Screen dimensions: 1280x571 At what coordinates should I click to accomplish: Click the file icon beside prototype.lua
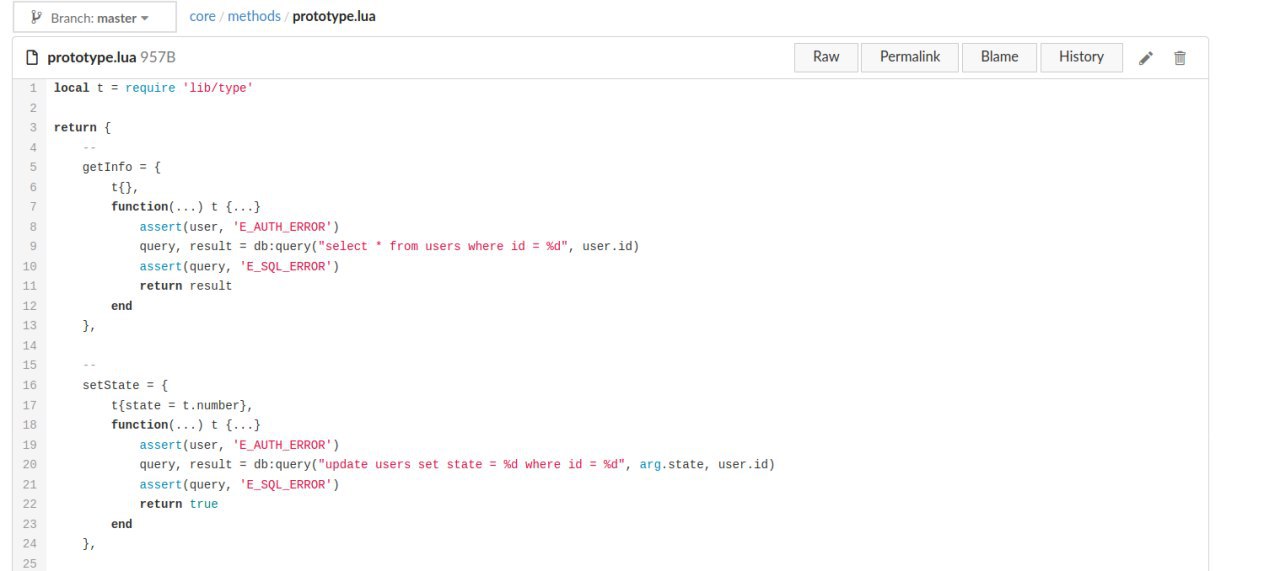(31, 58)
